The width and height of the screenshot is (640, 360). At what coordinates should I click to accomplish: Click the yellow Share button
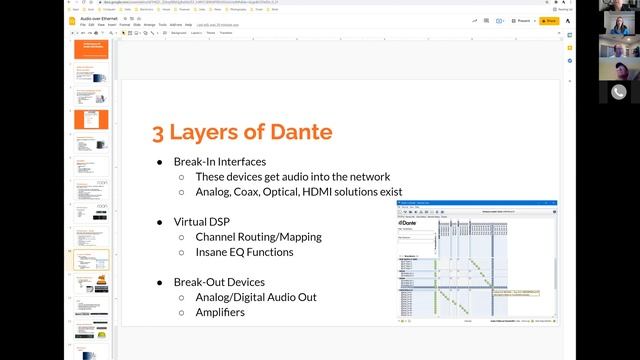549,21
